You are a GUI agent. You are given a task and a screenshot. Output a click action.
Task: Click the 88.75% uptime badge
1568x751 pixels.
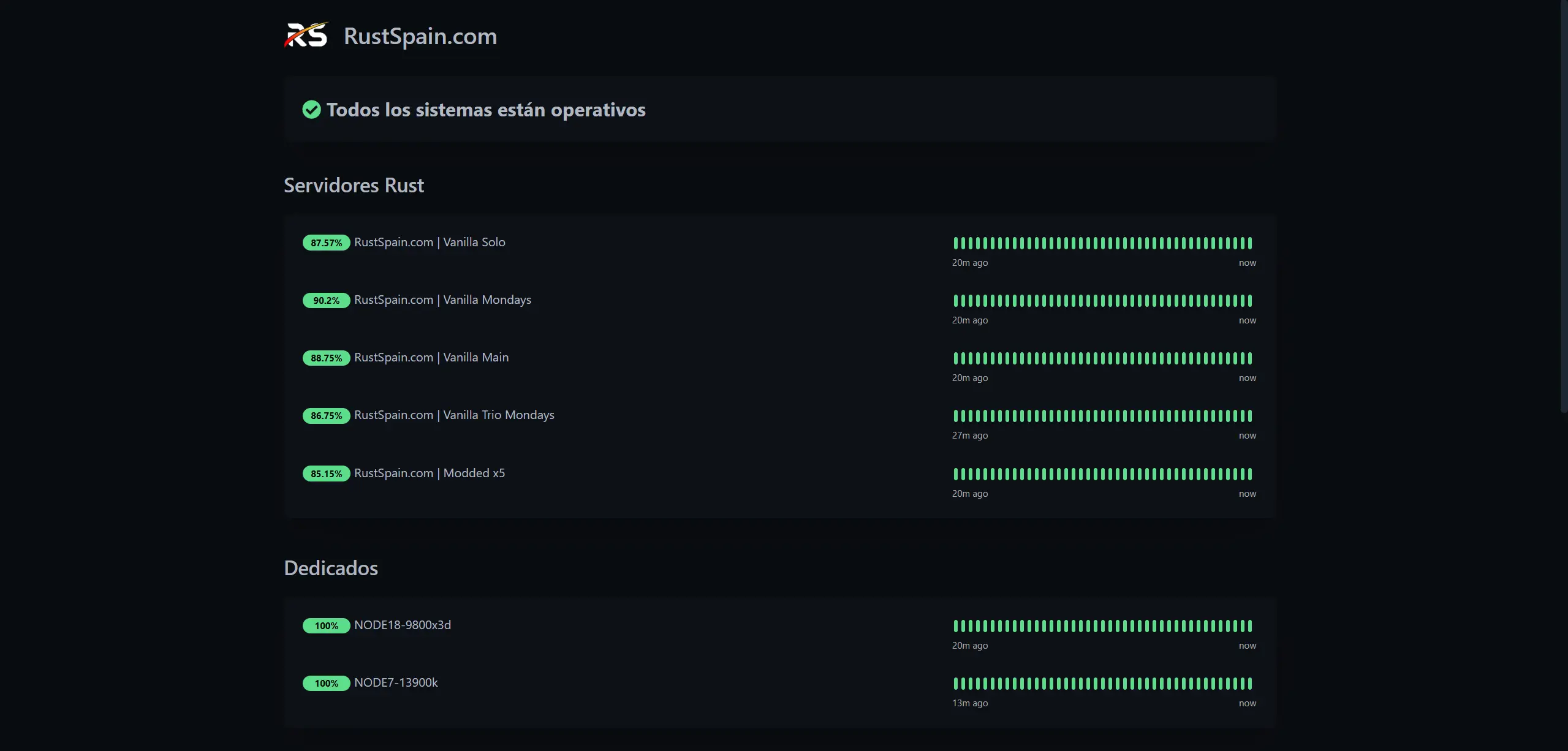coord(326,358)
